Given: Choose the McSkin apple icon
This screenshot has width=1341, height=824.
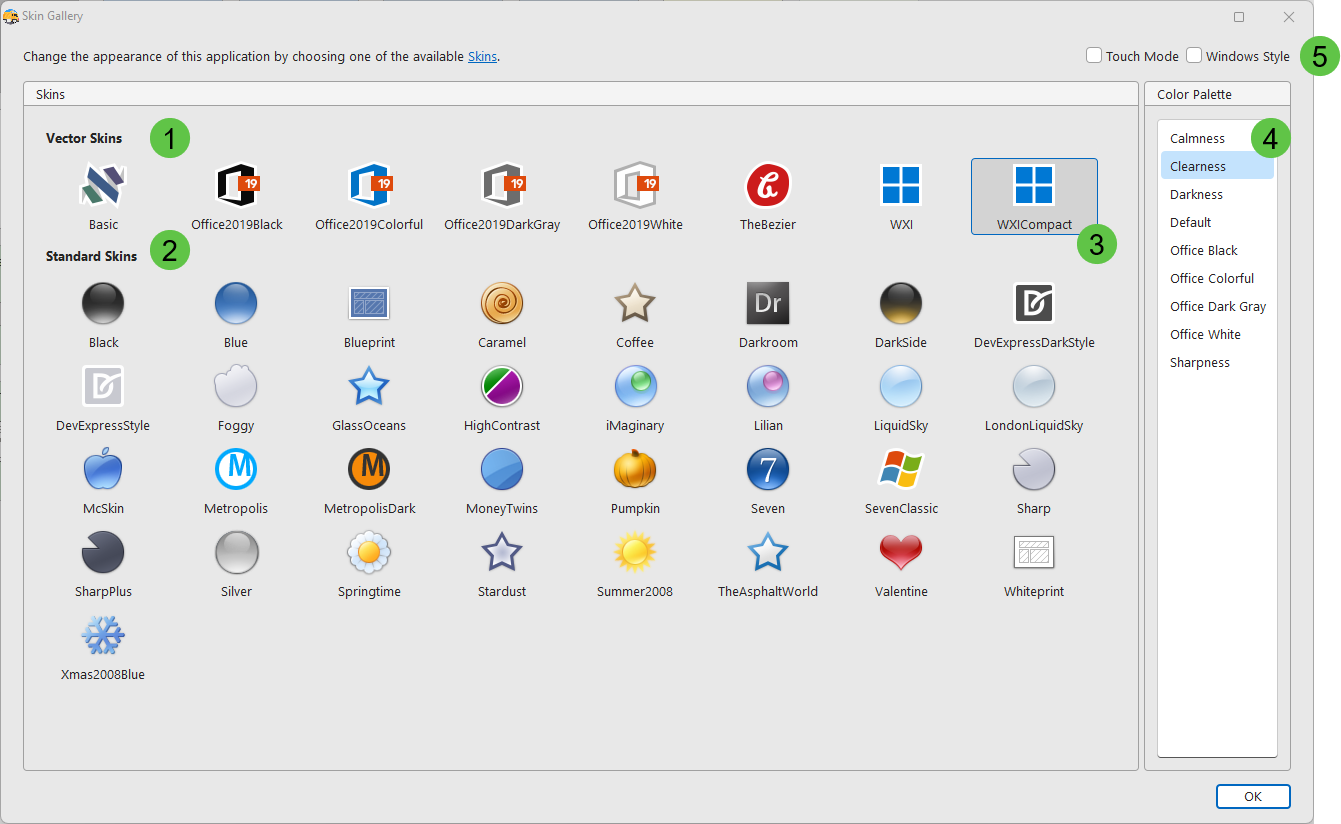Looking at the screenshot, I should 103,469.
